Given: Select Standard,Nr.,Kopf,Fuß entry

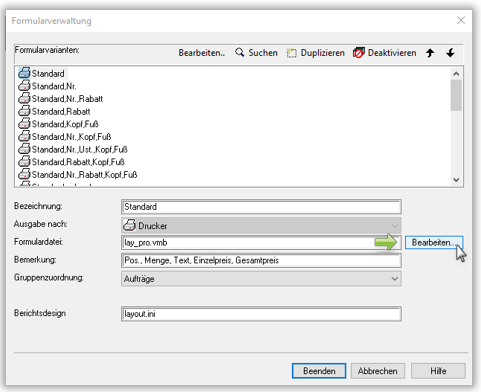Looking at the screenshot, I should (x=71, y=137).
